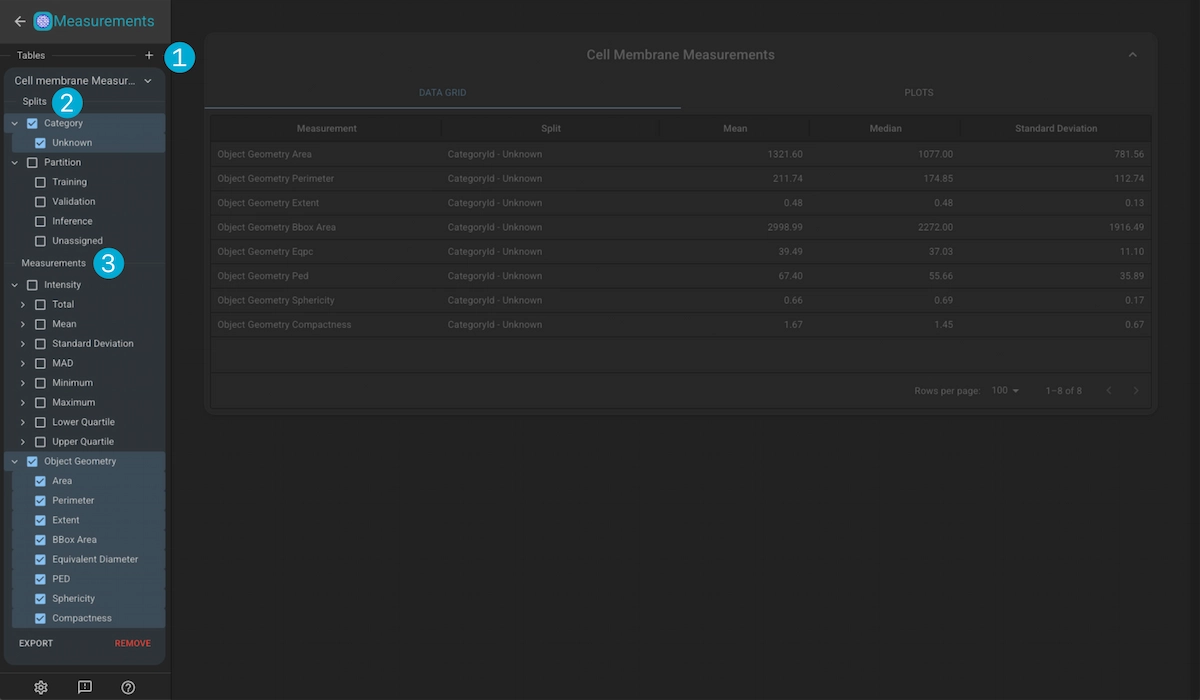Expand the Total intensity item
1200x700 pixels.
point(23,304)
